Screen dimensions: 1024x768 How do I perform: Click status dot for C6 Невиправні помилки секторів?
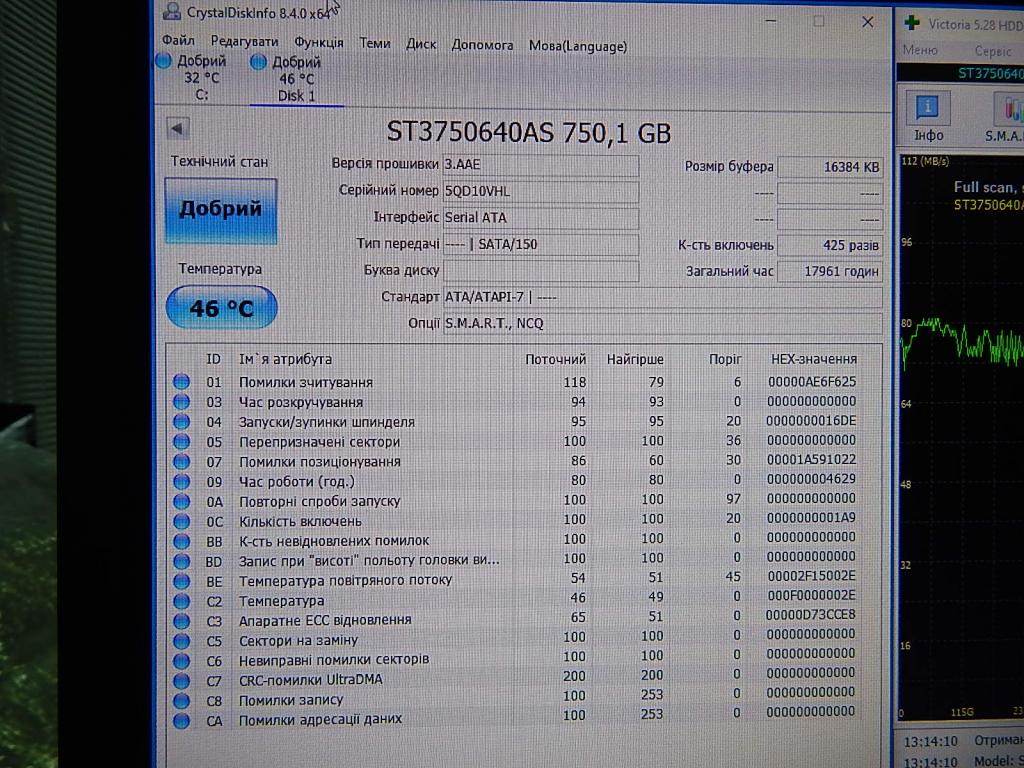[x=182, y=661]
